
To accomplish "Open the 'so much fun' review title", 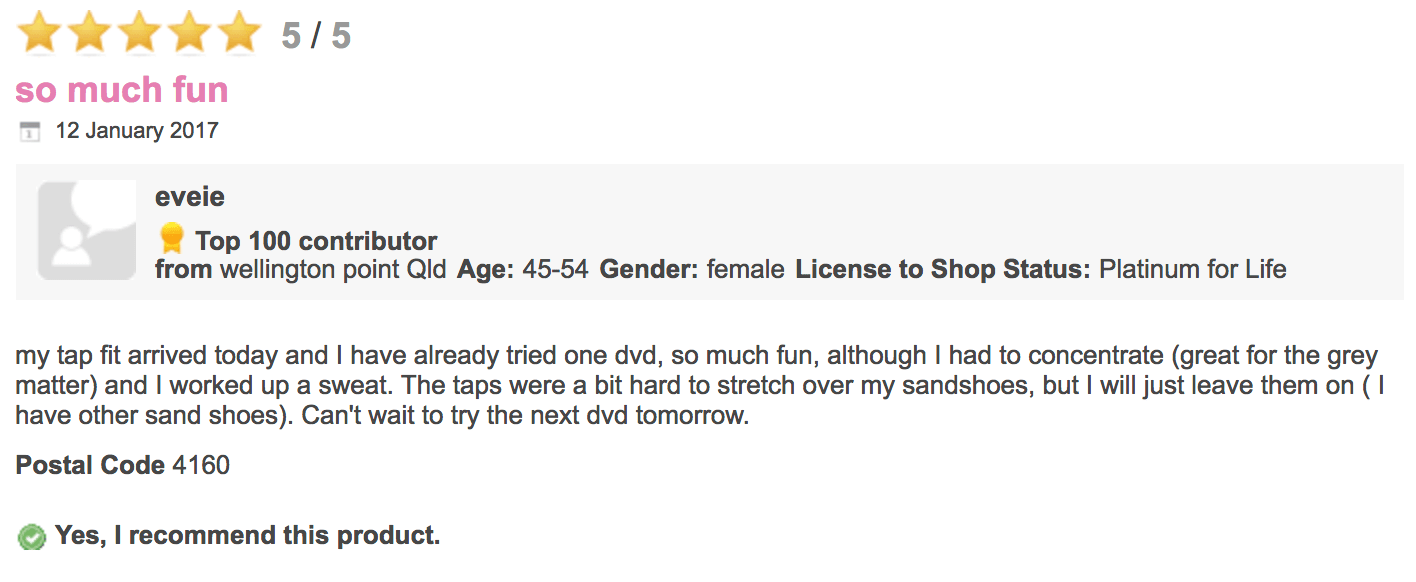I will coord(122,90).
